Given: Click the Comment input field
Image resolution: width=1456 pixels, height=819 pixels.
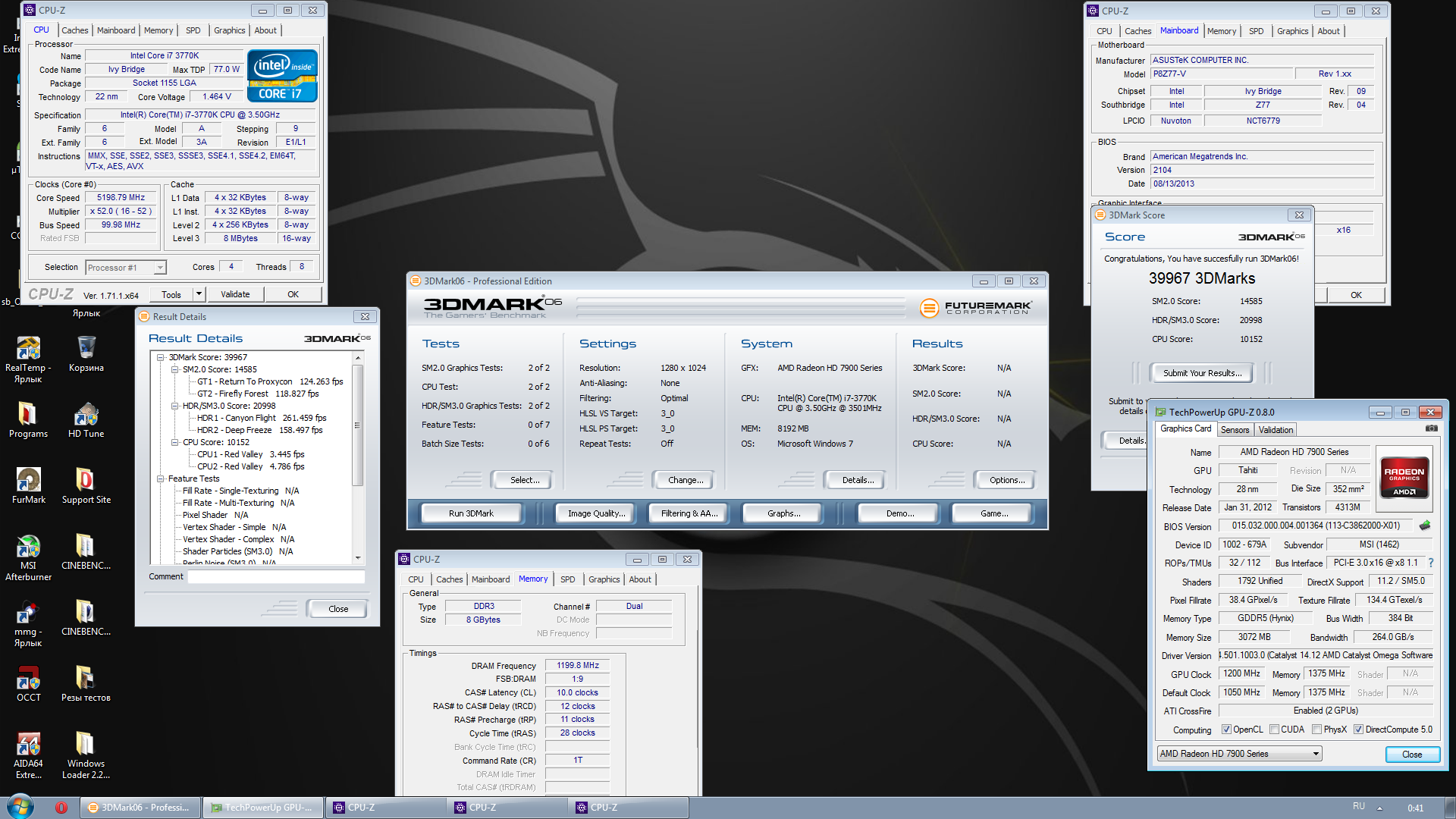Looking at the screenshot, I should click(x=276, y=577).
